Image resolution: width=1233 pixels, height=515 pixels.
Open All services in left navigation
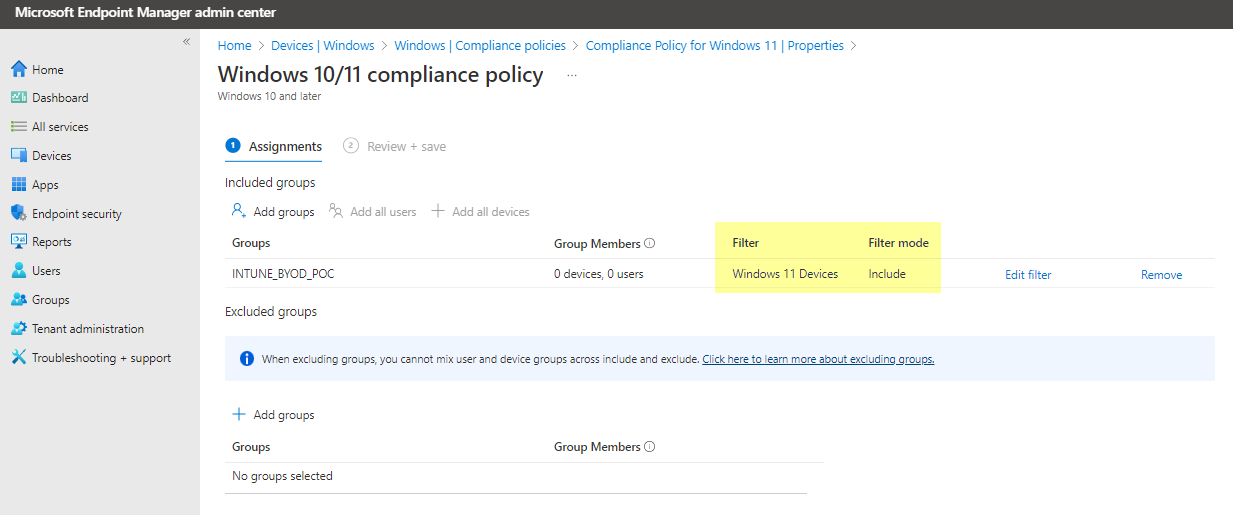[x=60, y=127]
